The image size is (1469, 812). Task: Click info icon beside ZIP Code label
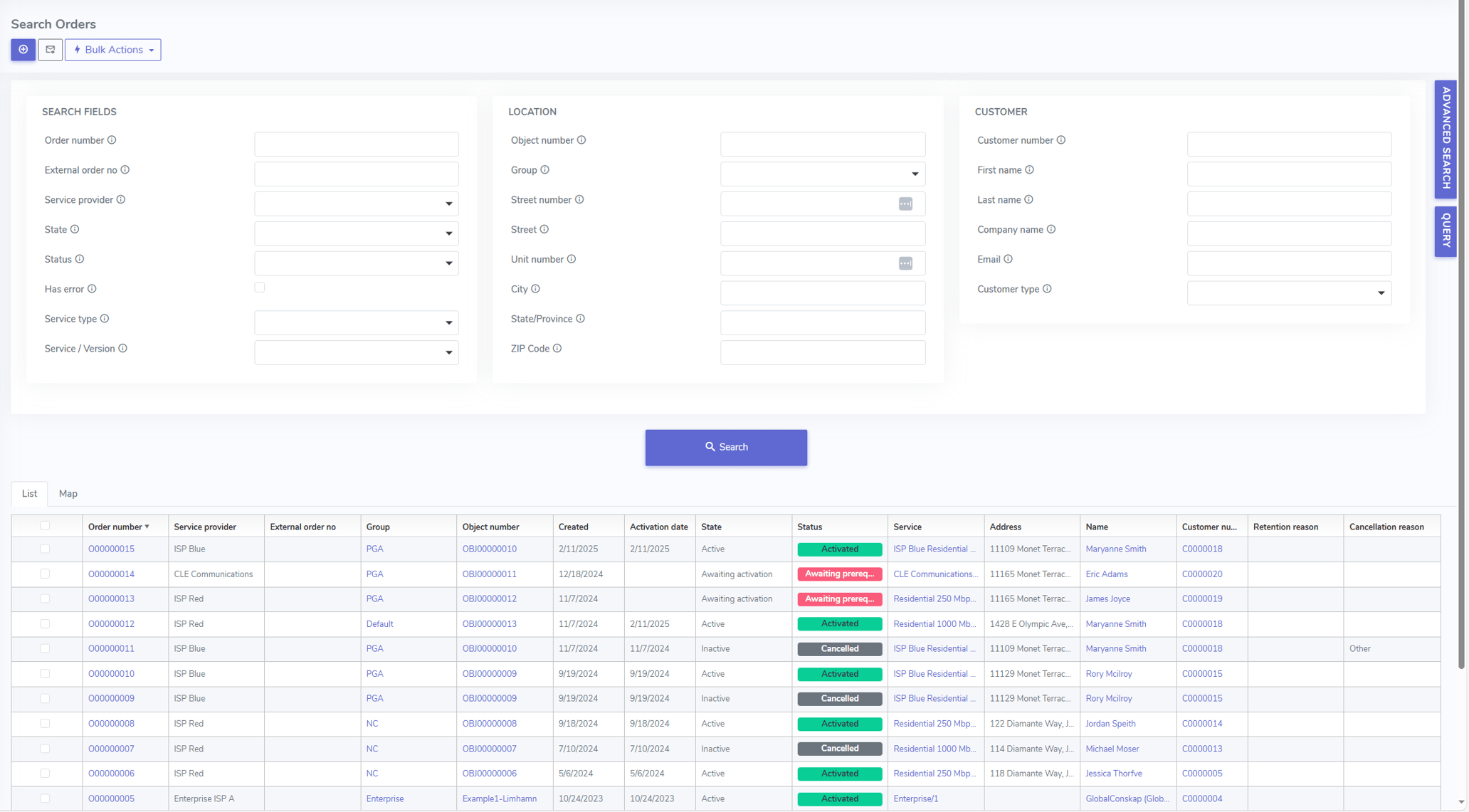(557, 349)
